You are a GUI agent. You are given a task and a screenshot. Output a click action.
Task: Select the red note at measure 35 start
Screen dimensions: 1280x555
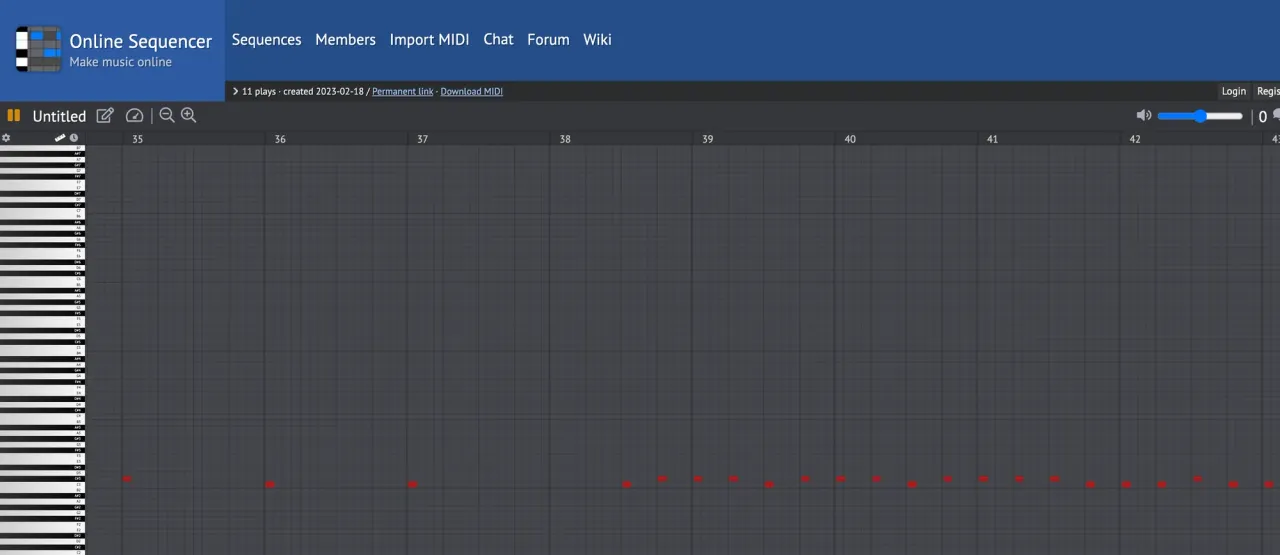click(x=127, y=479)
